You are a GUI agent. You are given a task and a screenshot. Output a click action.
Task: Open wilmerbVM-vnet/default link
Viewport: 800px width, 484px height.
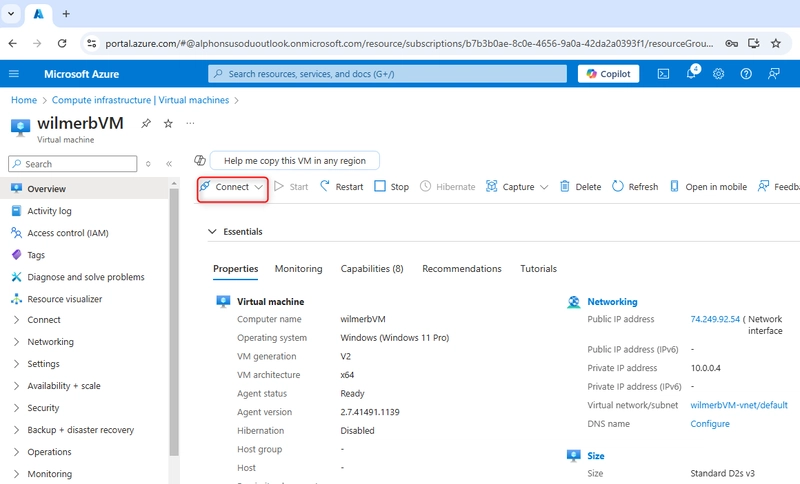[739, 405]
